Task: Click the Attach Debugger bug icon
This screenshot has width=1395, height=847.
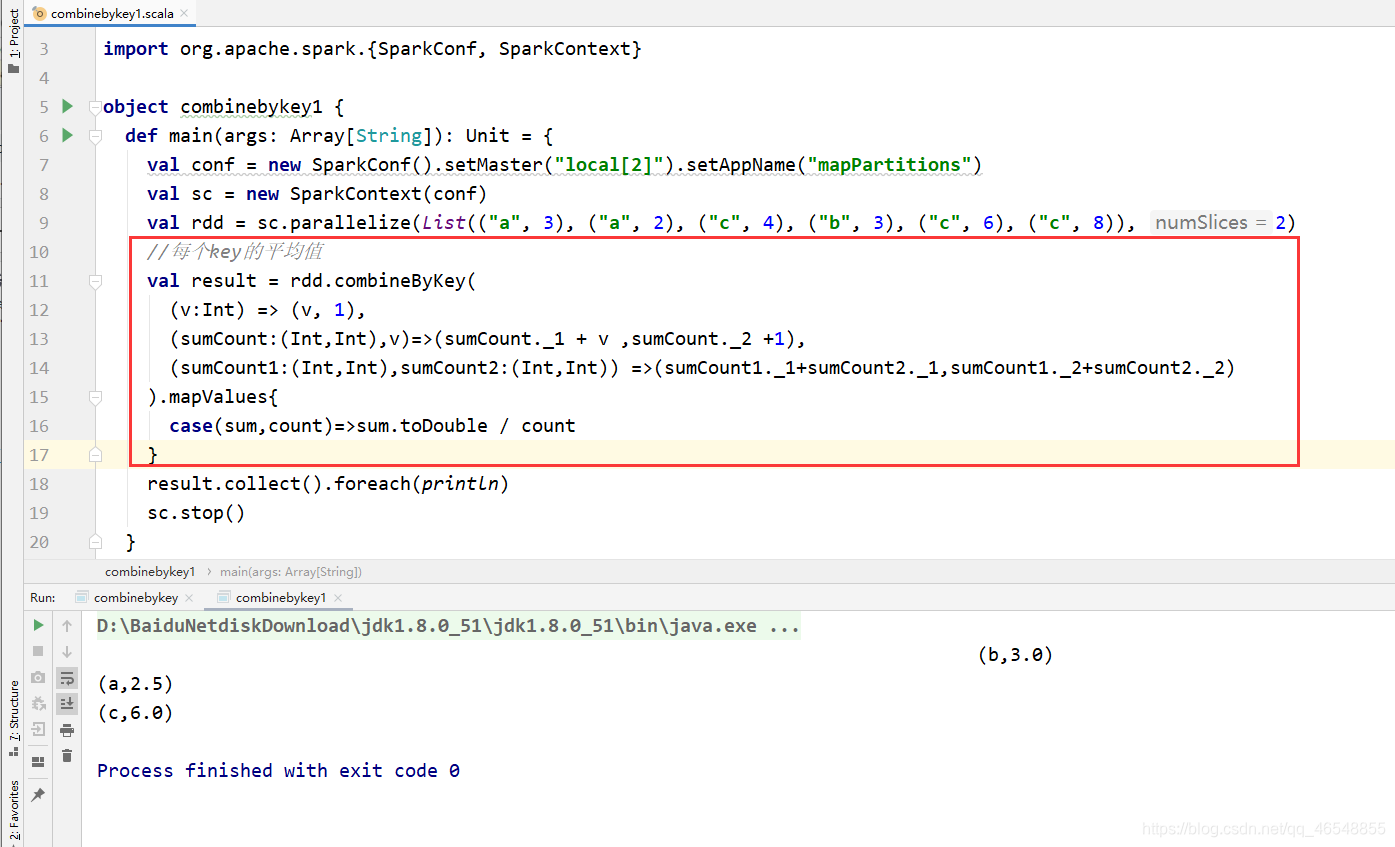Action: click(38, 703)
